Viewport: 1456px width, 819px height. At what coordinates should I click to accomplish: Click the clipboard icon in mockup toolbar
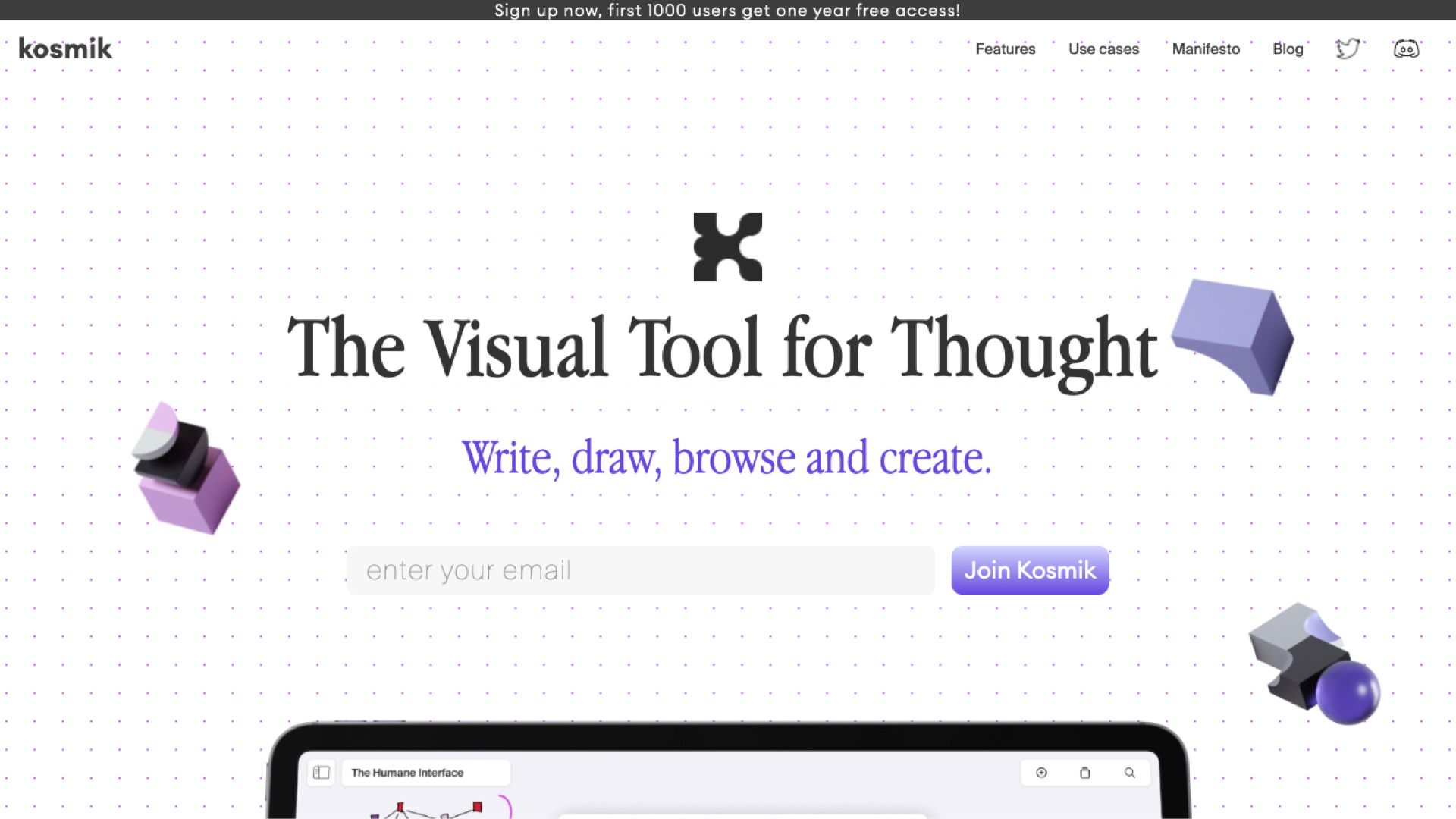tap(1084, 773)
